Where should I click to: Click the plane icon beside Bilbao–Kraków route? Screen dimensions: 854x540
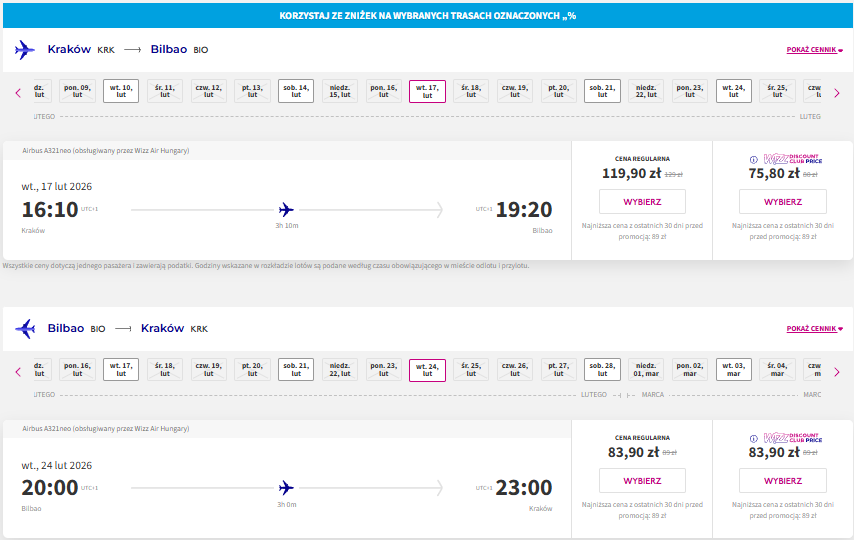[25, 329]
